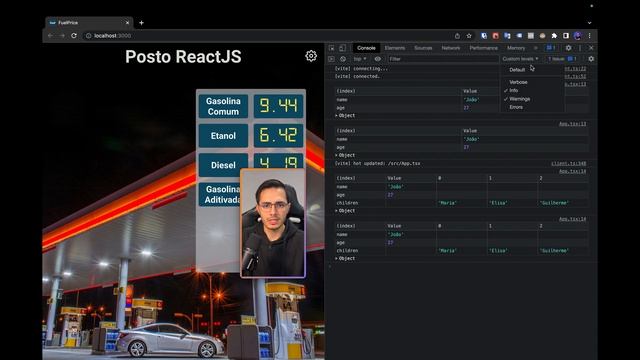The height and width of the screenshot is (360, 640).
Task: Expand the Object entry above the vite hot updated line
Action: coord(345,155)
